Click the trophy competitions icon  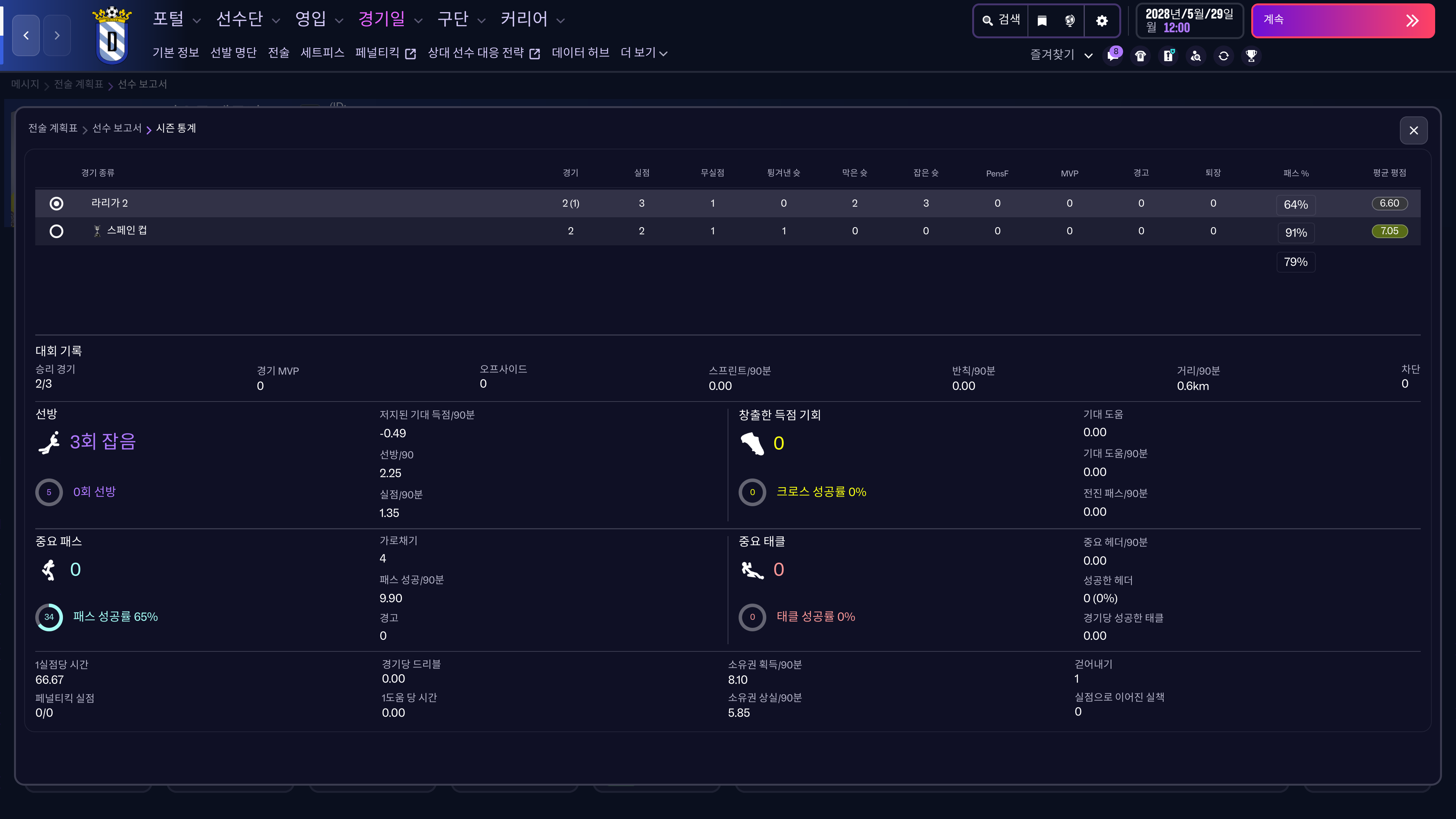click(1251, 56)
